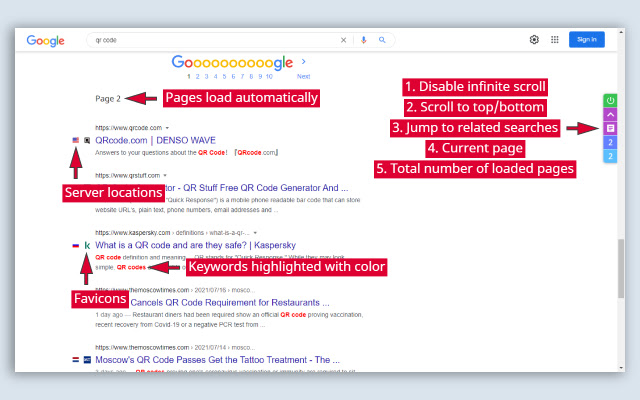Jump to related searches with the purple note icon
Image resolution: width=640 pixels, height=400 pixels.
tap(610, 129)
